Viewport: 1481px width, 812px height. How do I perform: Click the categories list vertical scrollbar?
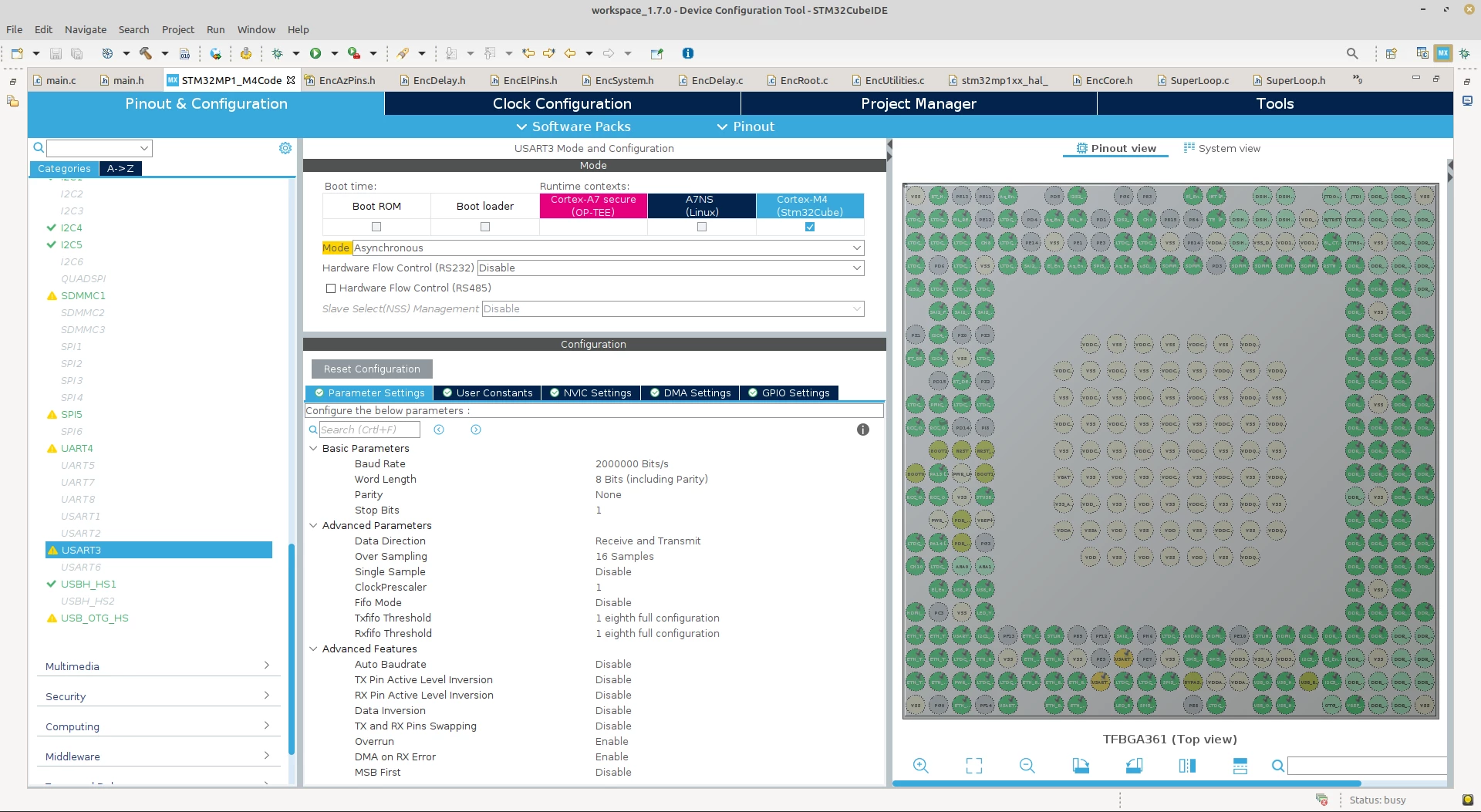coord(292,648)
